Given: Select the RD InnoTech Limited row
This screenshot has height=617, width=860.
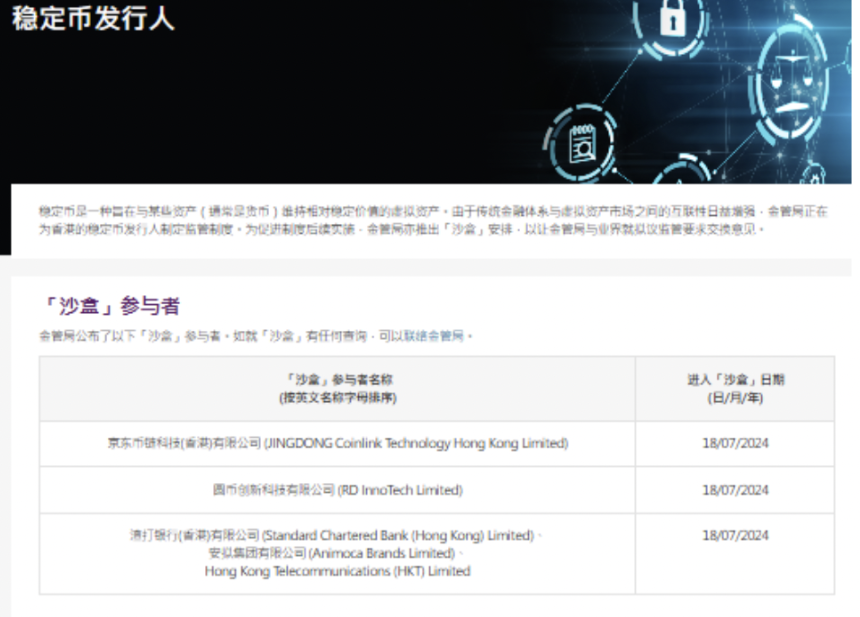Looking at the screenshot, I should tap(337, 490).
